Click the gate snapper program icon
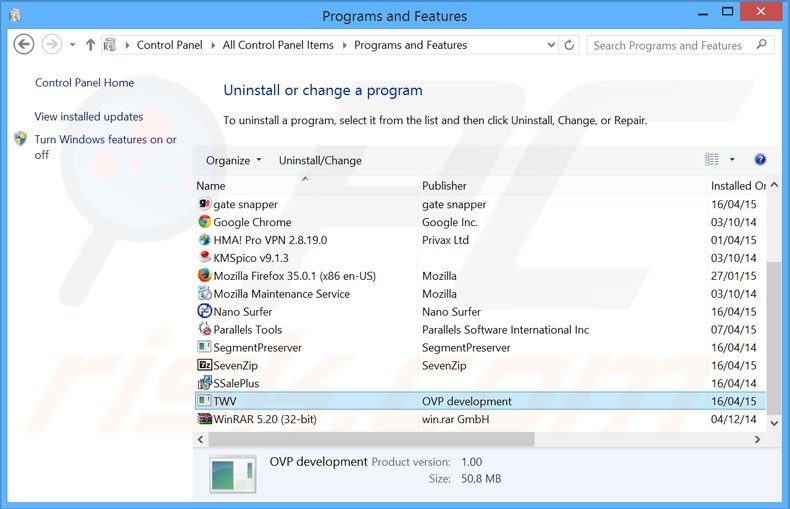Viewport: 790px width, 509px height. (x=204, y=204)
